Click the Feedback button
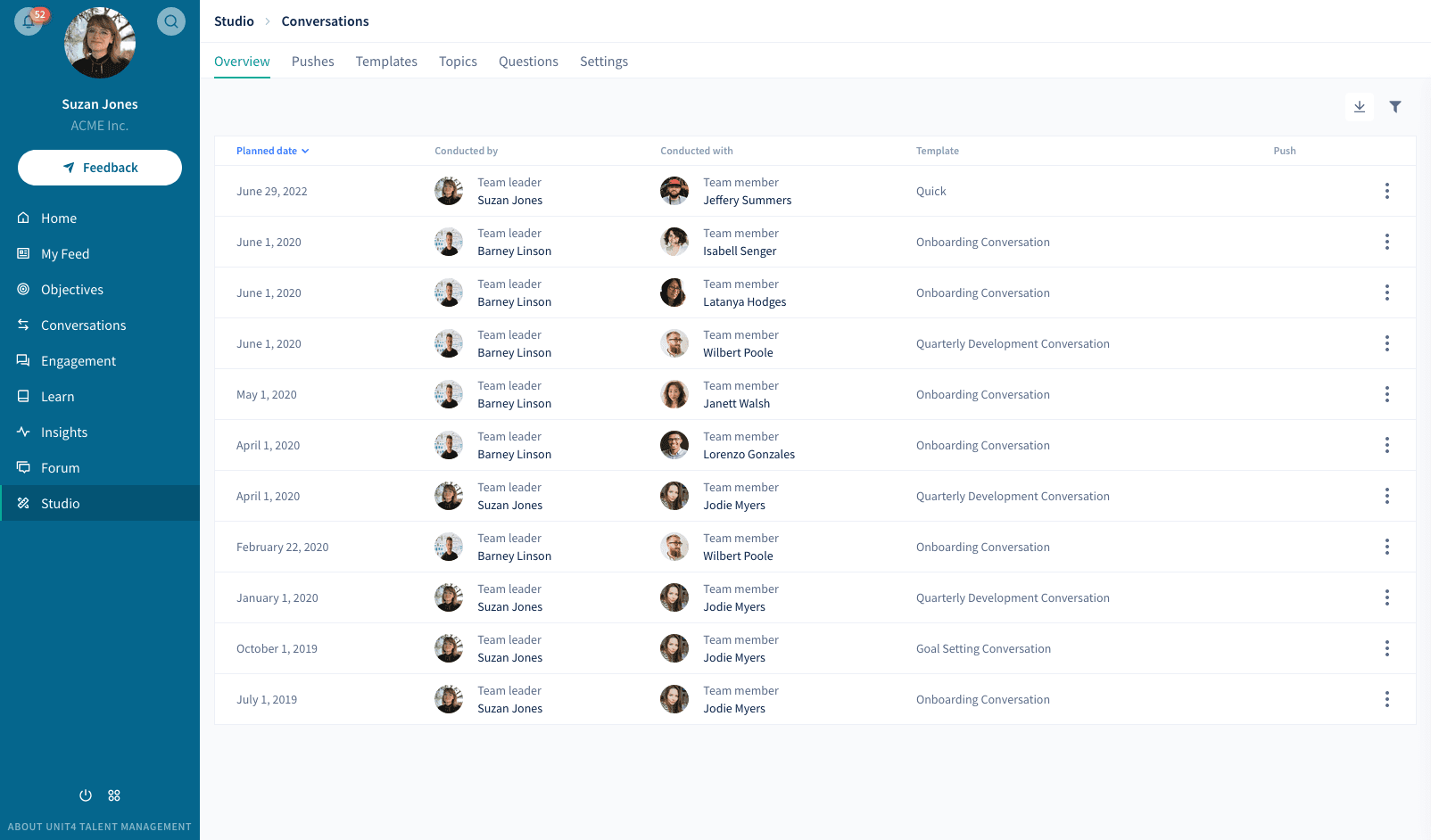The height and width of the screenshot is (840, 1431). [x=99, y=167]
